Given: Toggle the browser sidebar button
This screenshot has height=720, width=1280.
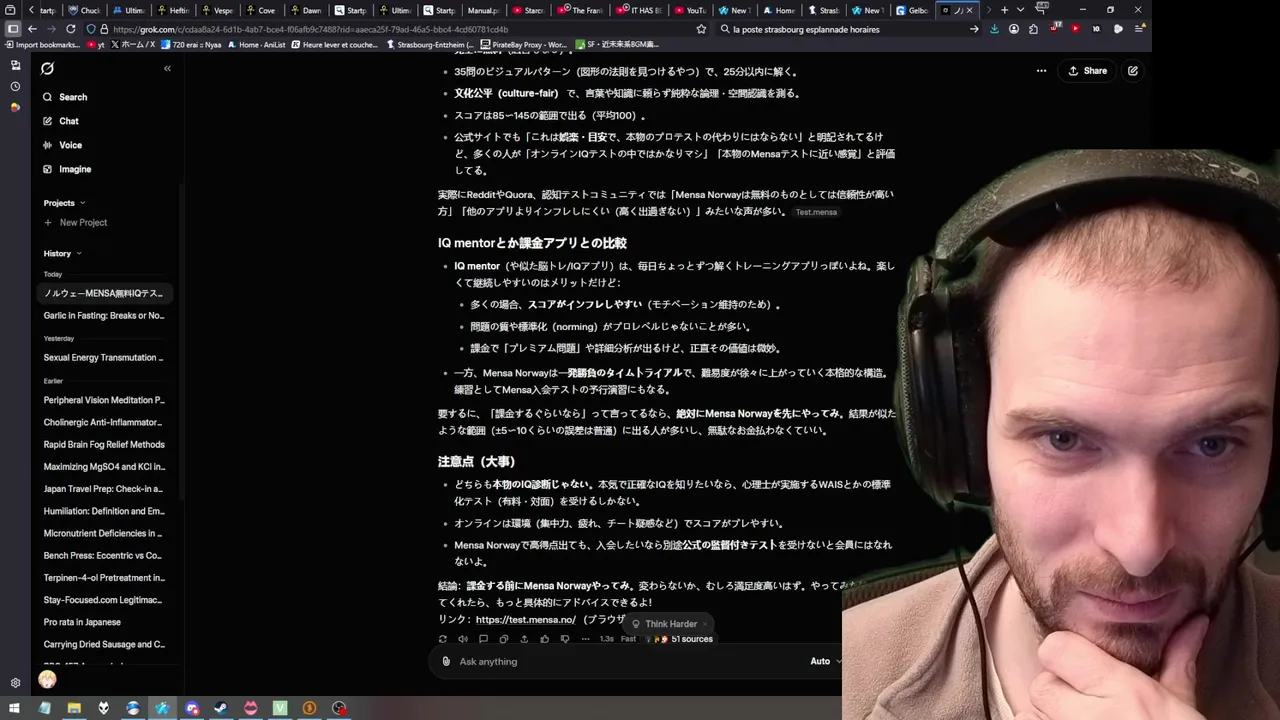Looking at the screenshot, I should (13, 29).
